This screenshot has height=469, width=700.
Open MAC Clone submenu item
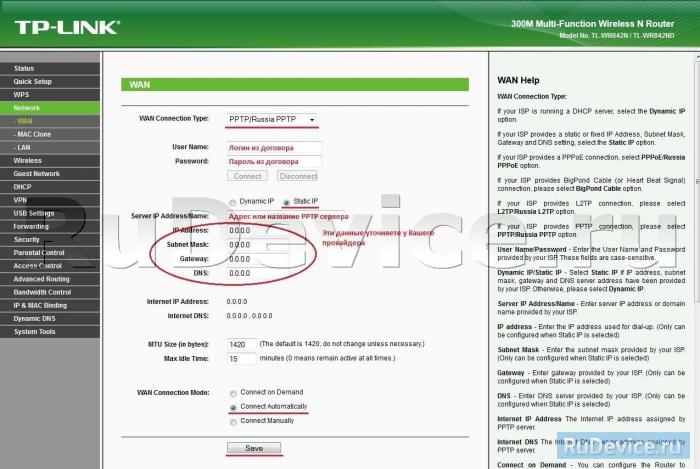pos(35,133)
